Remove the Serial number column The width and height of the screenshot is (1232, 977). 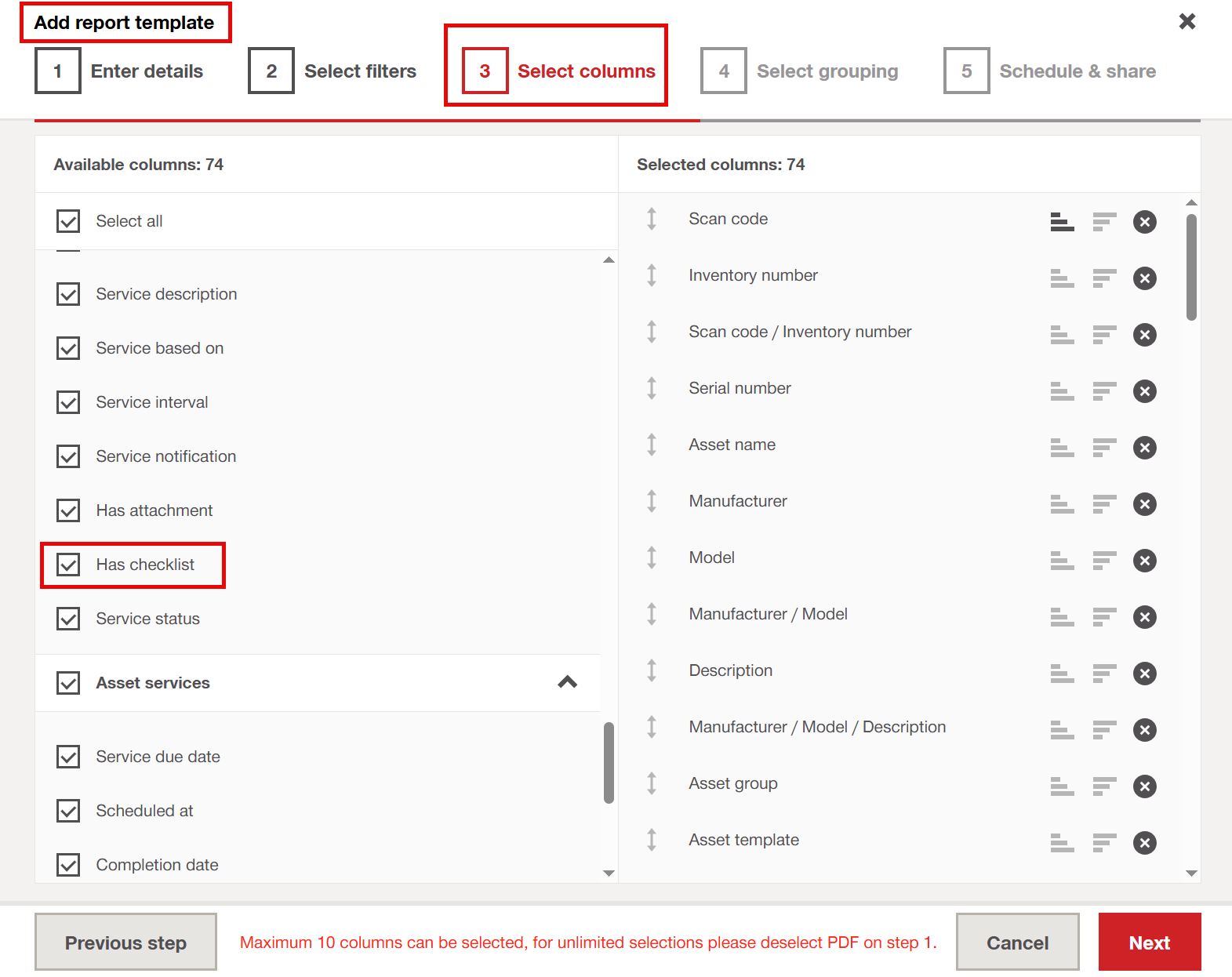coord(1144,391)
